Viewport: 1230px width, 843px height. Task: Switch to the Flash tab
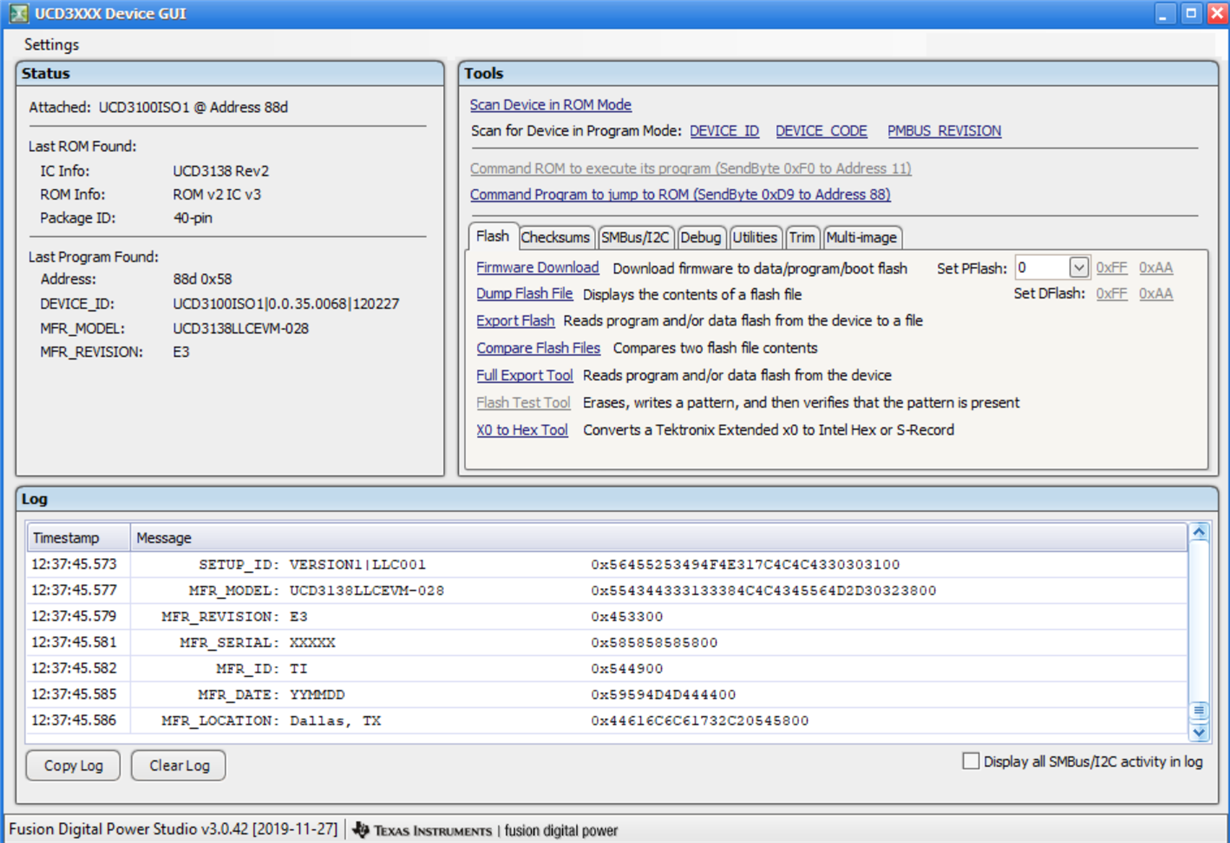pos(493,236)
